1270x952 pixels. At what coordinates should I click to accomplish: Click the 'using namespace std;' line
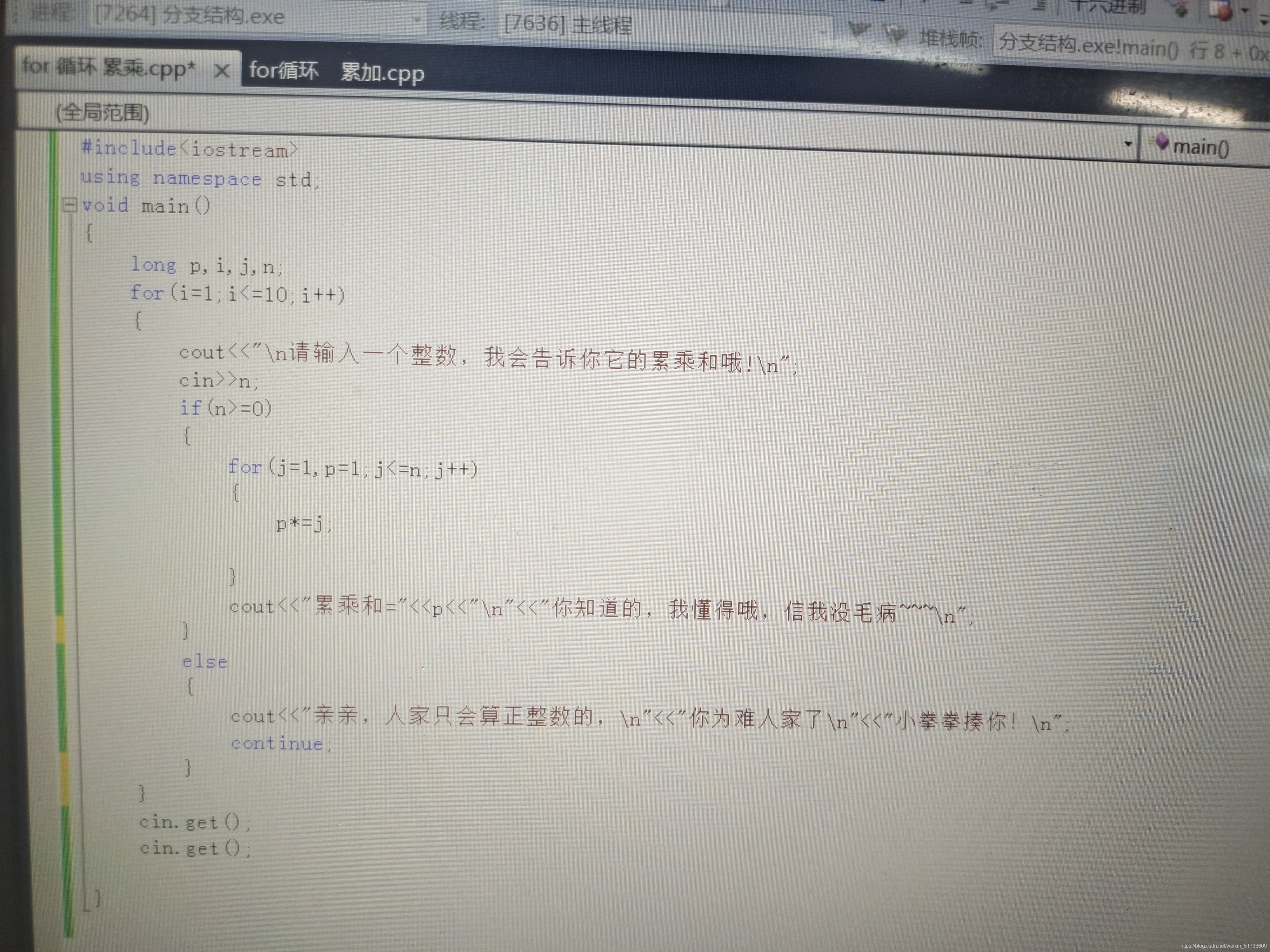click(200, 178)
